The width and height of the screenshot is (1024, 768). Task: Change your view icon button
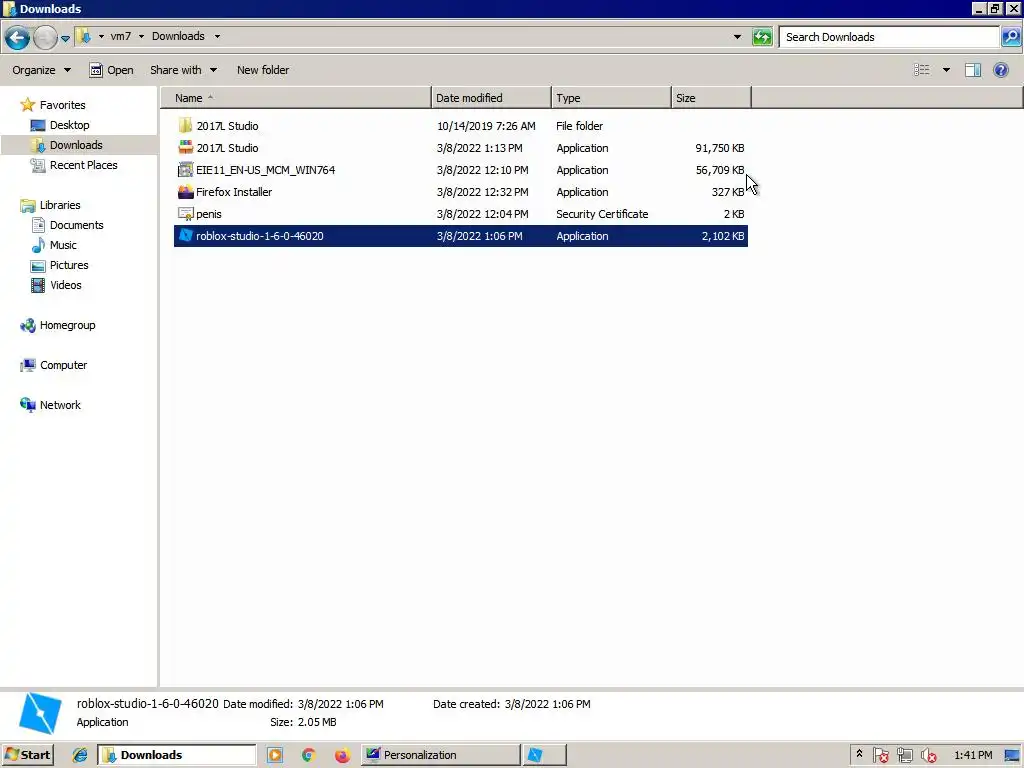click(921, 70)
